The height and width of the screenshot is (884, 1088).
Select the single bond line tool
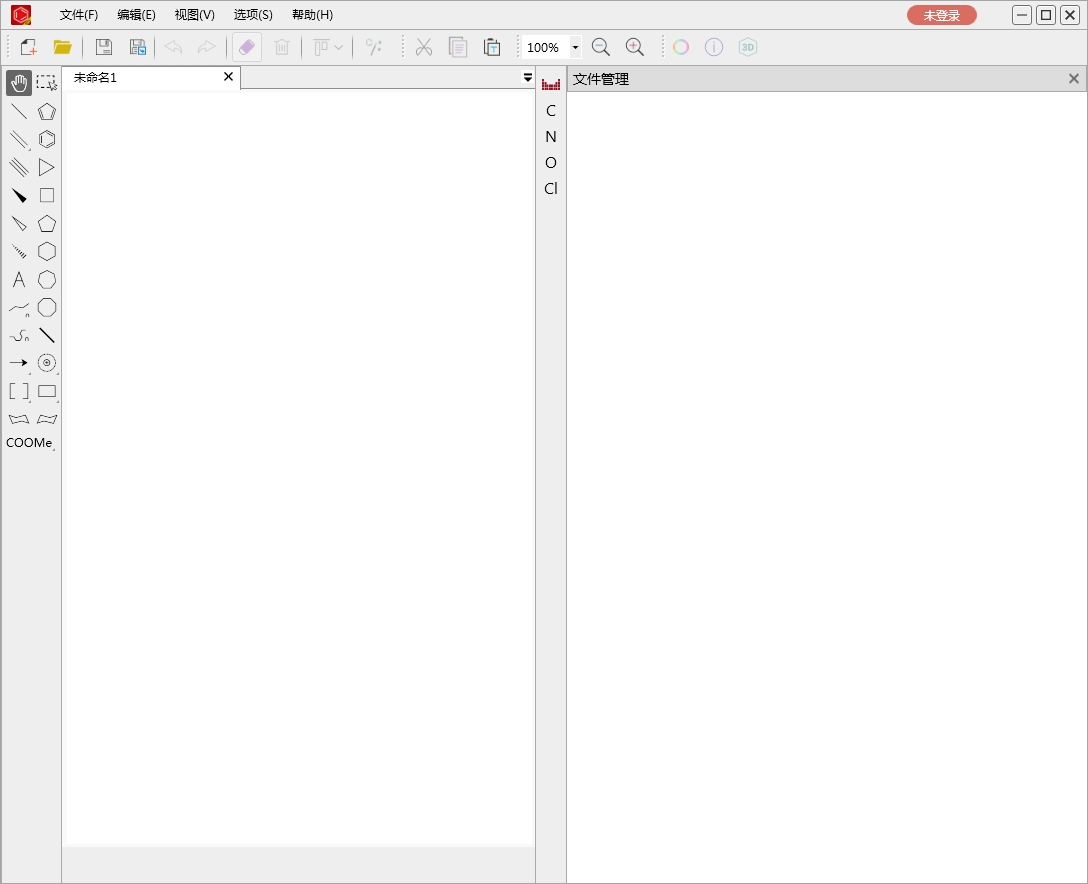pos(19,112)
